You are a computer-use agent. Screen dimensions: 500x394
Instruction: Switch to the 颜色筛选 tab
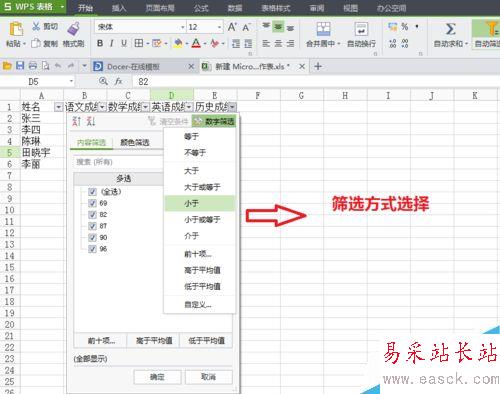tap(135, 143)
